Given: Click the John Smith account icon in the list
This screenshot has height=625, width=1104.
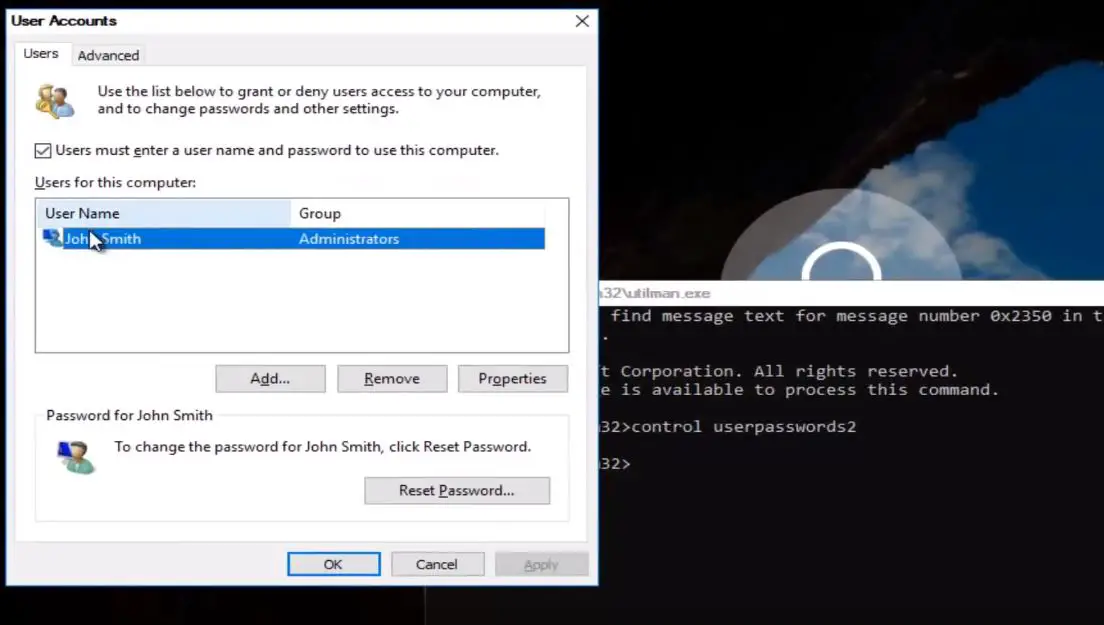Looking at the screenshot, I should click(x=52, y=239).
